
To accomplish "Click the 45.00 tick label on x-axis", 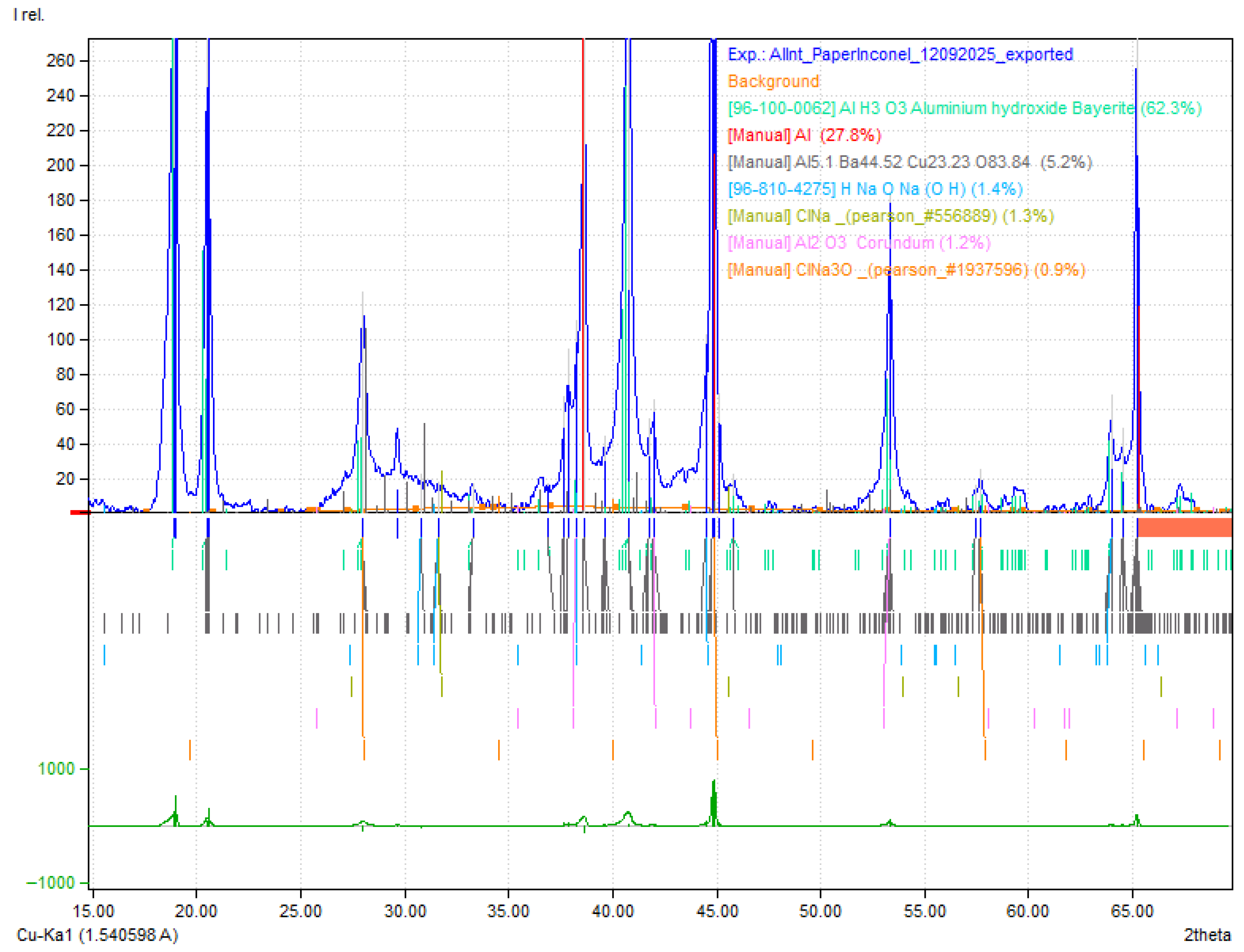I will point(717,911).
